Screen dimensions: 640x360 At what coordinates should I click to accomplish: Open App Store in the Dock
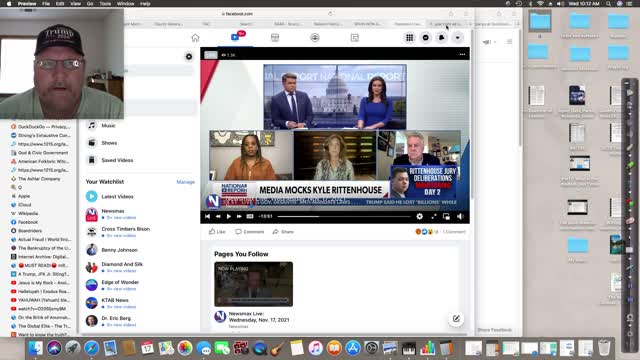(x=353, y=348)
